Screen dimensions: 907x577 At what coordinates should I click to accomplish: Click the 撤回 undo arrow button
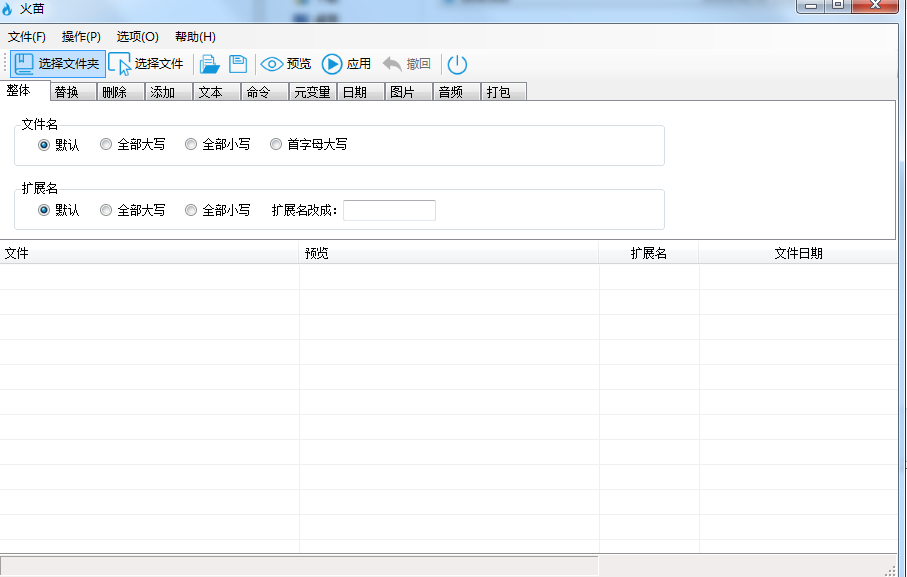click(x=407, y=64)
